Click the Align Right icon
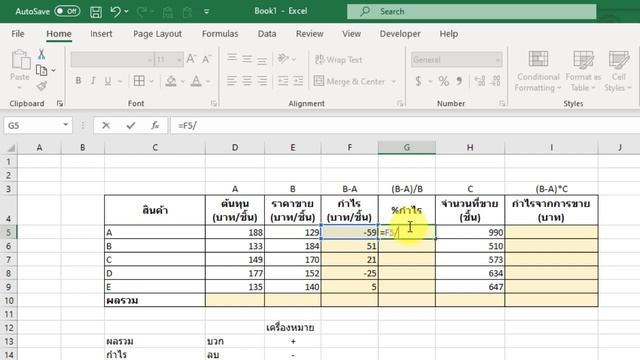Viewport: 640px width, 360px height. [262, 81]
